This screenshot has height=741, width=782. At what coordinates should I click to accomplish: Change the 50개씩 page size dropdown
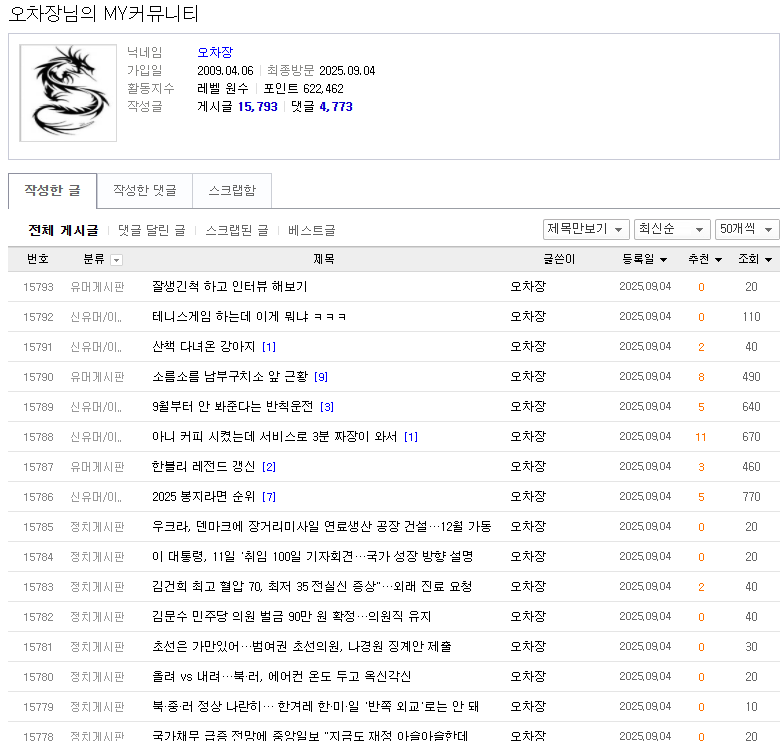click(748, 229)
